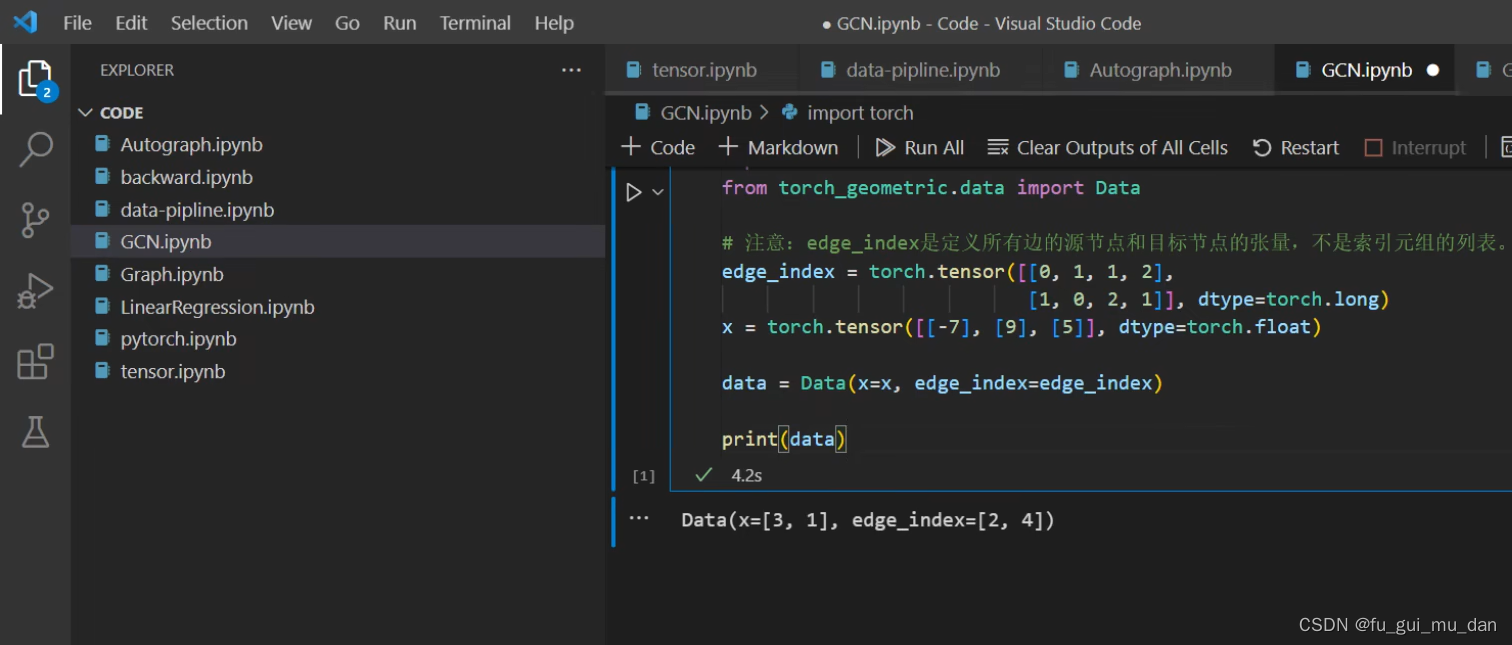This screenshot has width=1512, height=645.
Task: Click the Data output text line
Action: coord(868,520)
